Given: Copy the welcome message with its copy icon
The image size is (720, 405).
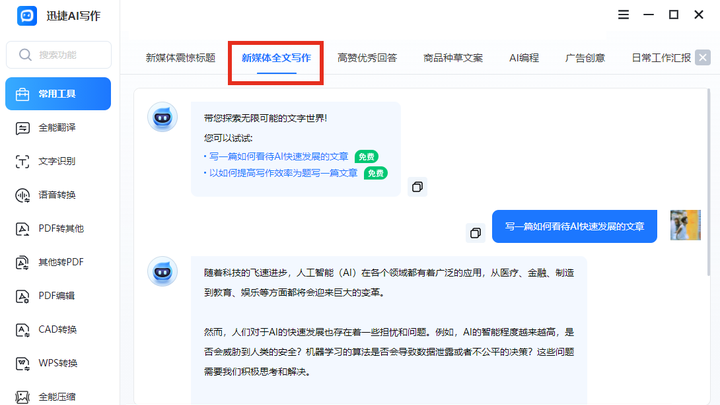Looking at the screenshot, I should coord(417,187).
